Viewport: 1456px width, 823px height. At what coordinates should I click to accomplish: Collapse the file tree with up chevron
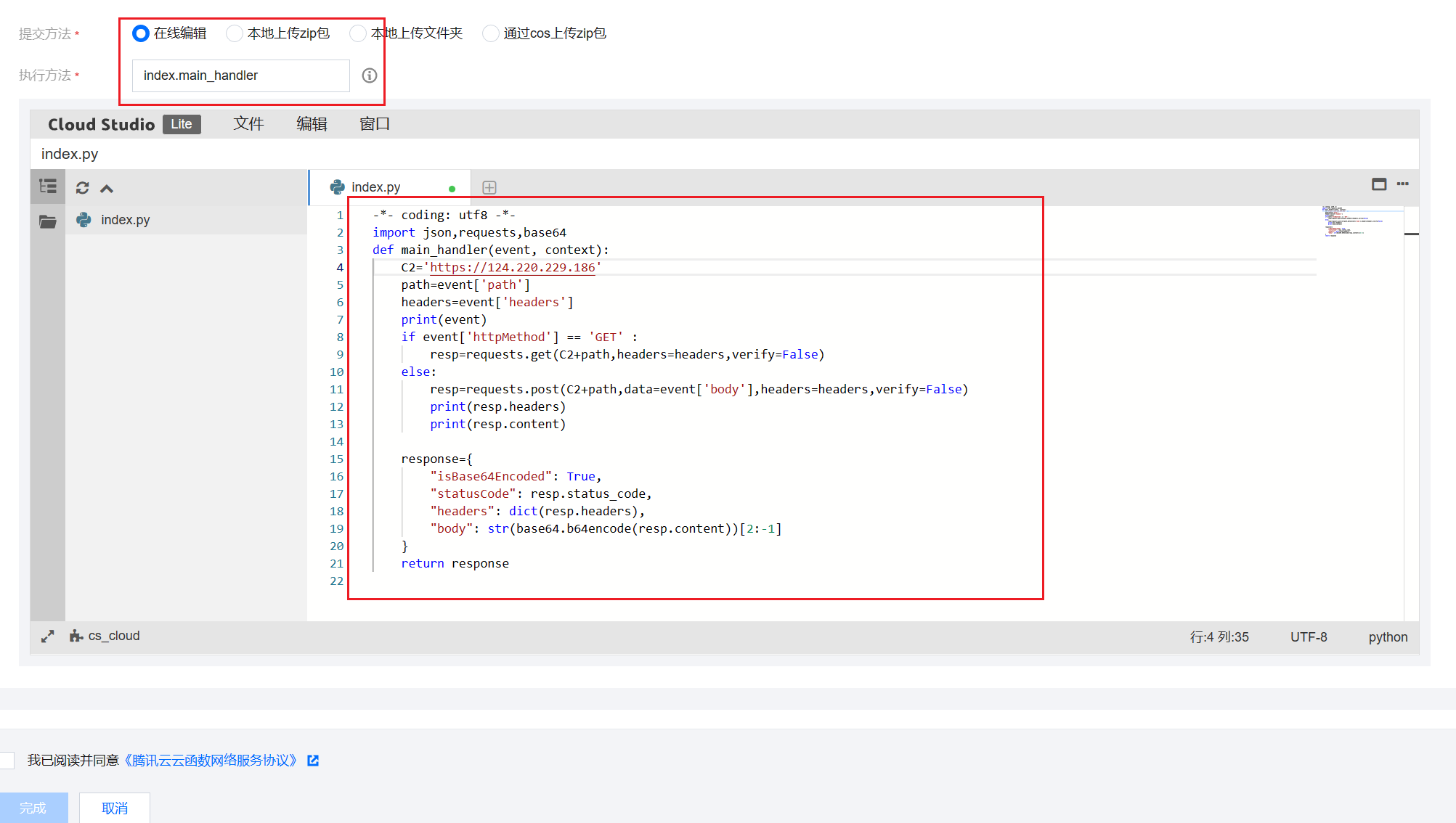tap(107, 189)
